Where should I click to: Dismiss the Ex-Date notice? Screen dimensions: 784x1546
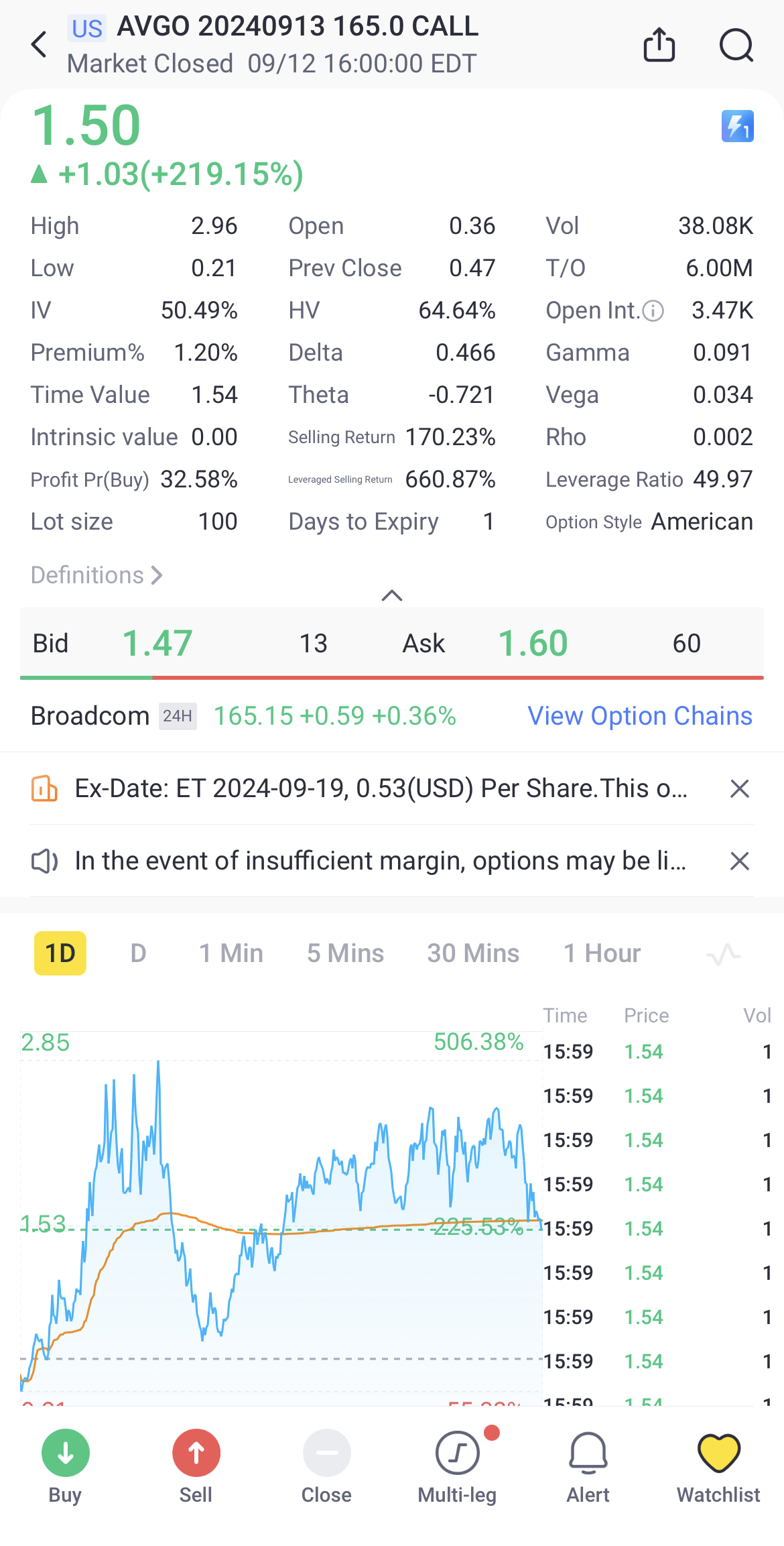click(739, 788)
